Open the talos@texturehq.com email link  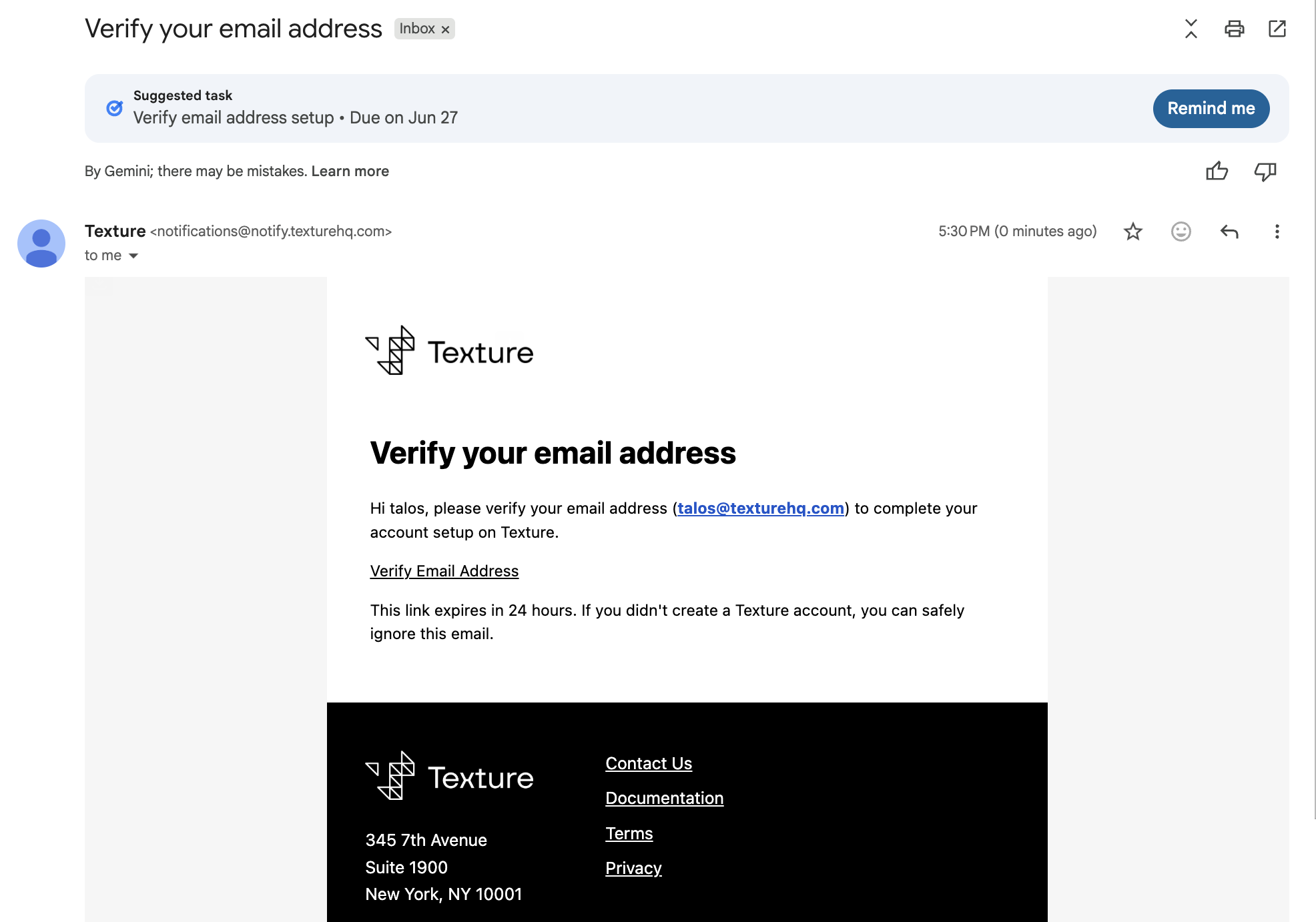click(x=761, y=508)
